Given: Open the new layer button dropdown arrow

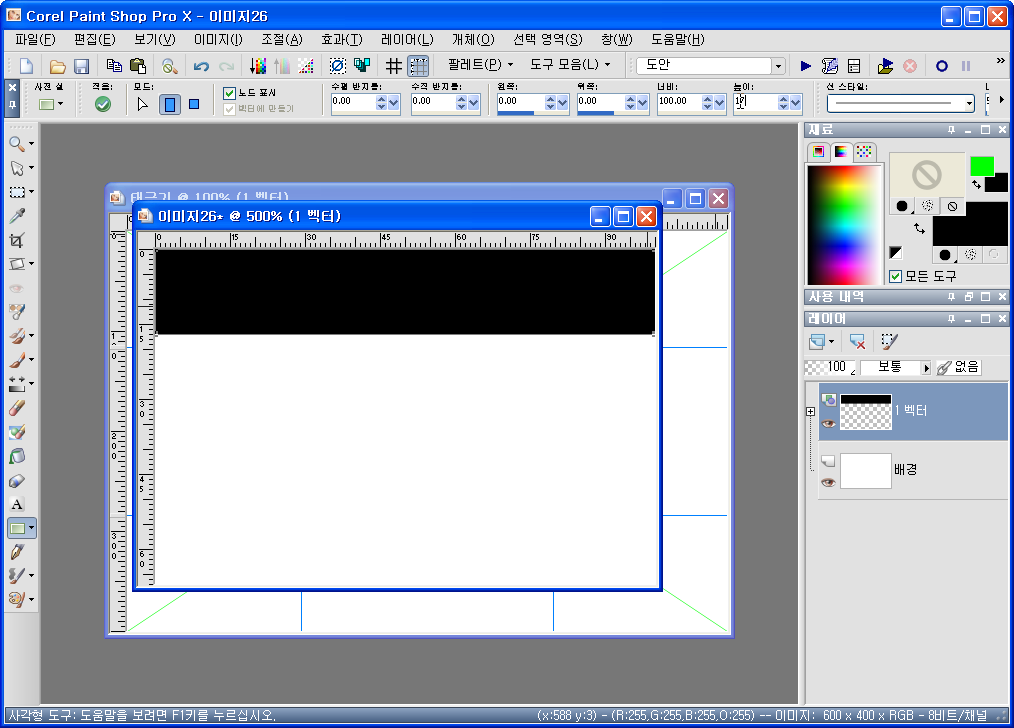Looking at the screenshot, I should click(x=831, y=341).
